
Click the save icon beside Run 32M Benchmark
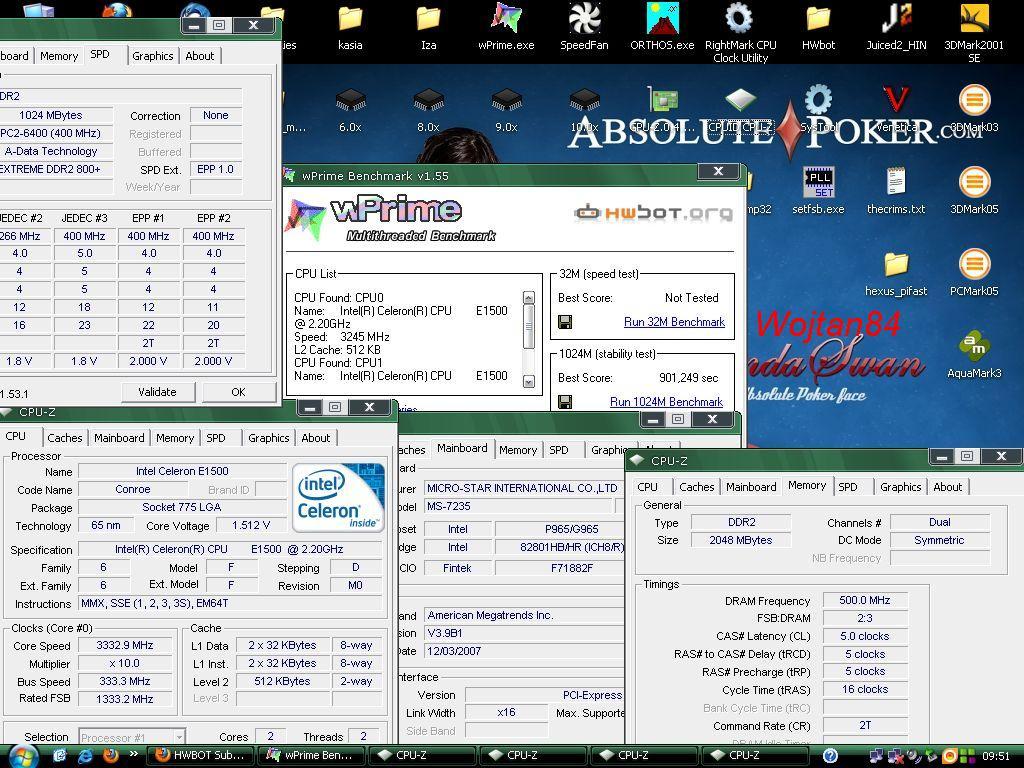565,321
